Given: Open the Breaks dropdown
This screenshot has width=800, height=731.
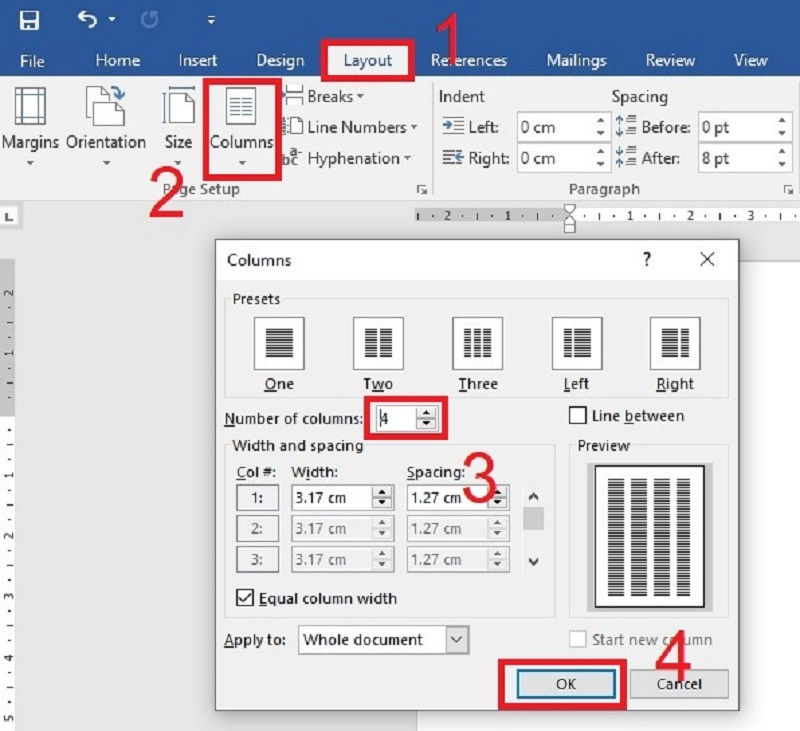Looking at the screenshot, I should [324, 97].
